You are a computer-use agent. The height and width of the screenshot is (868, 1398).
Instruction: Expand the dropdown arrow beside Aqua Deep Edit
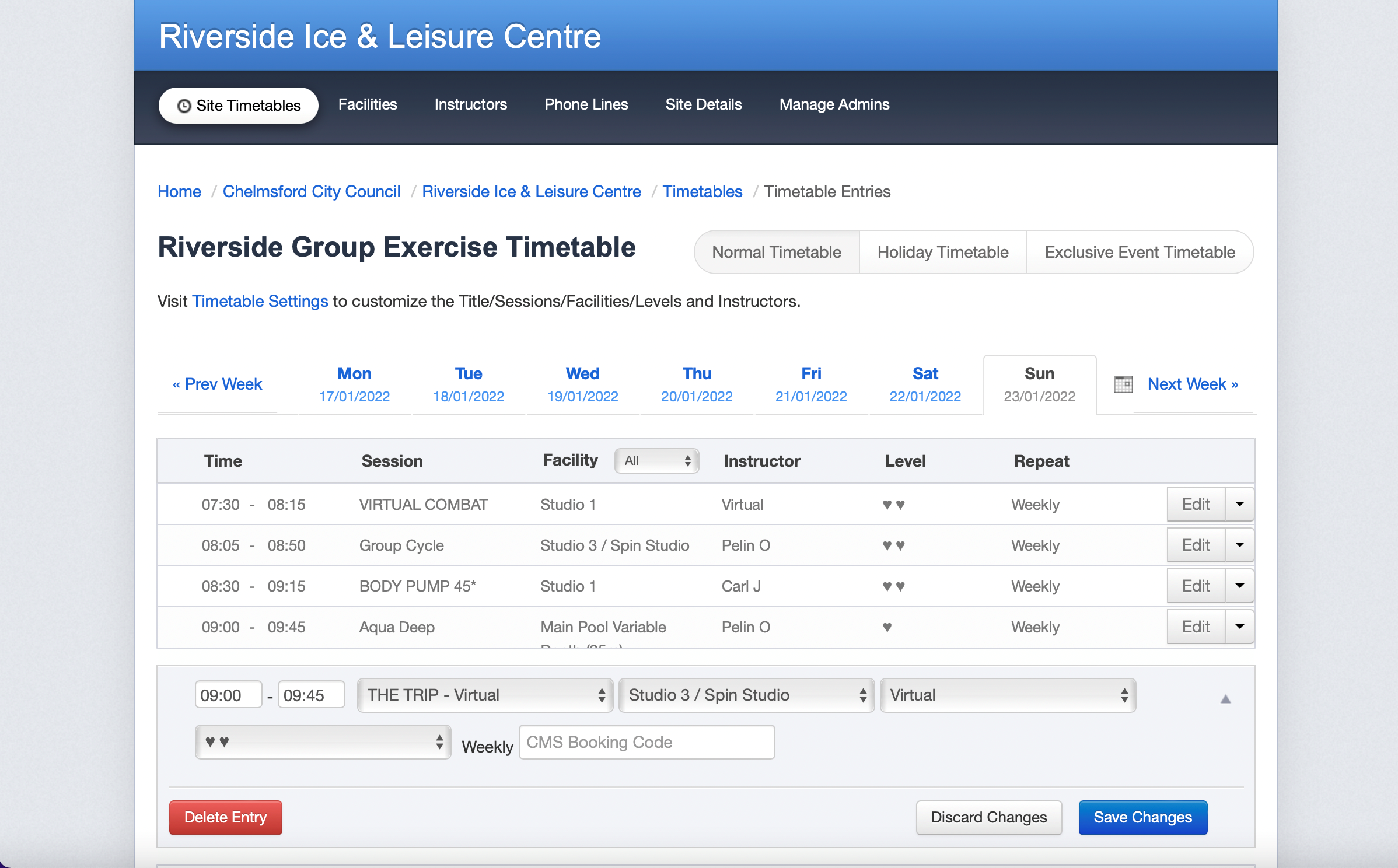point(1240,626)
